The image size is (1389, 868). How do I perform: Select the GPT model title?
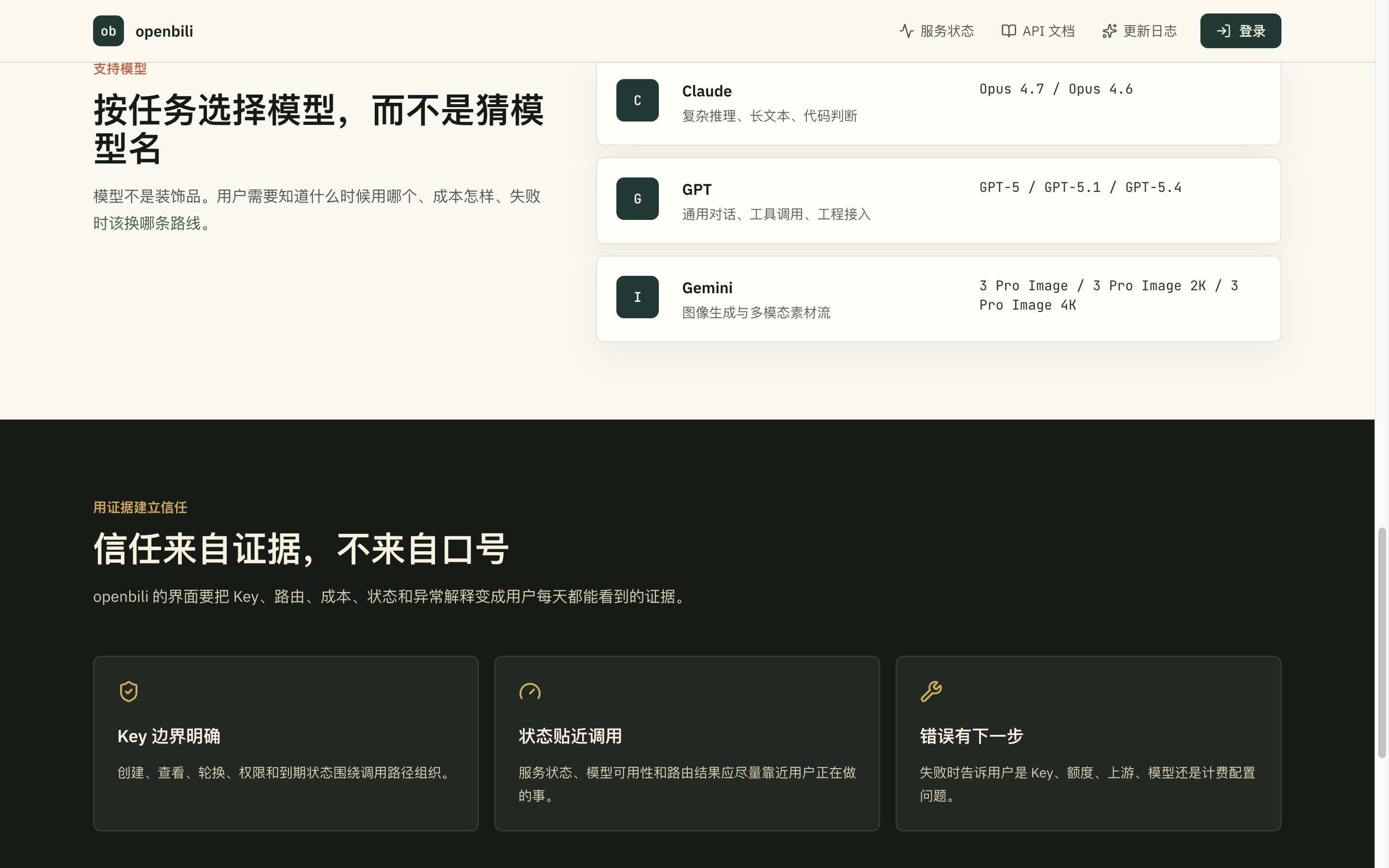[697, 190]
